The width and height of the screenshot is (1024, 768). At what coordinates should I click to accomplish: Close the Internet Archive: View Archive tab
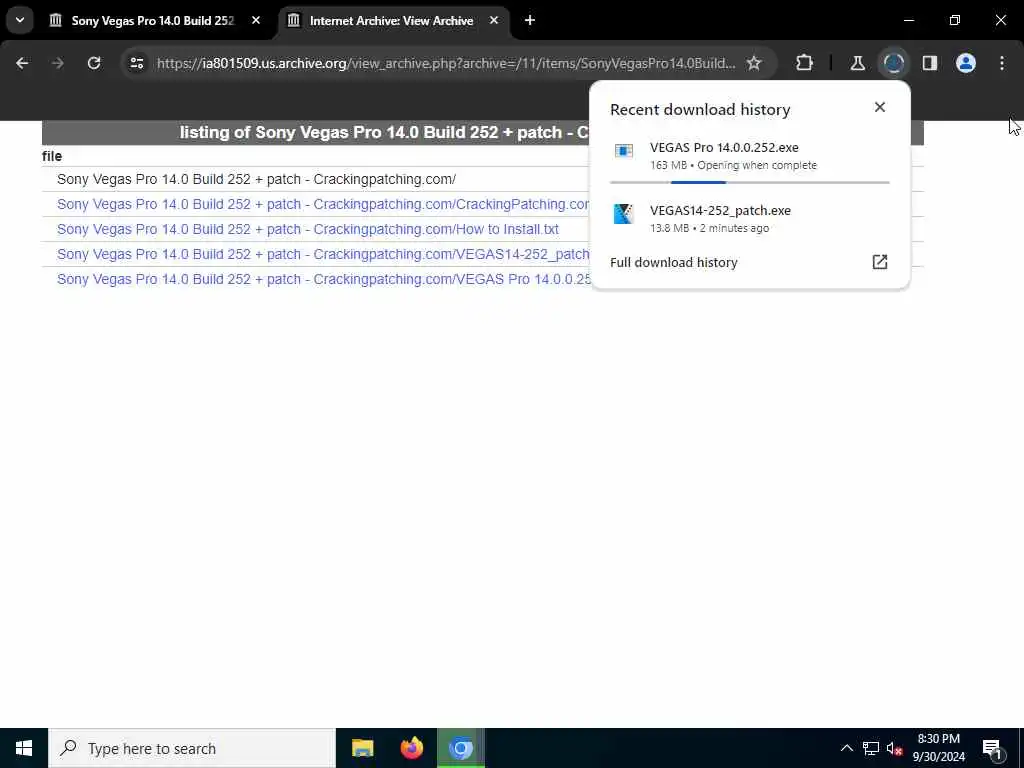click(494, 20)
